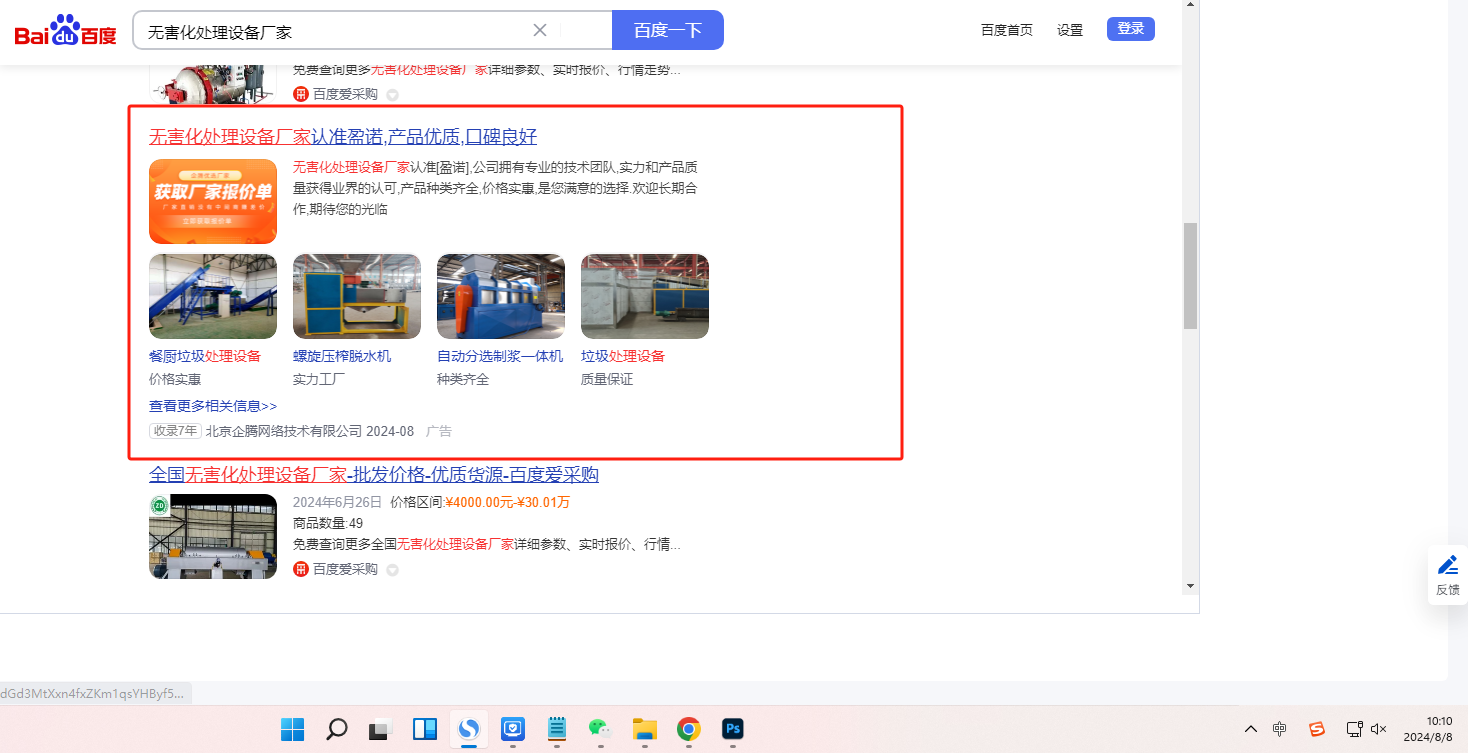1468x753 pixels.
Task: Click the 自动分选制浆一体机 product photo
Action: coord(501,296)
